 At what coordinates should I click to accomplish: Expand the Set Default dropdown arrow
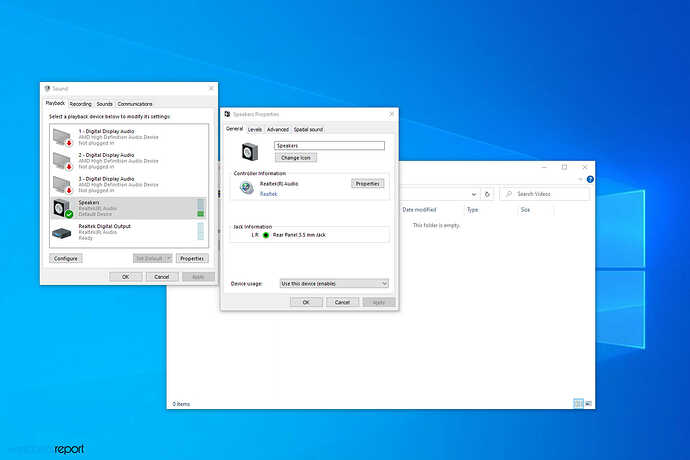click(168, 258)
